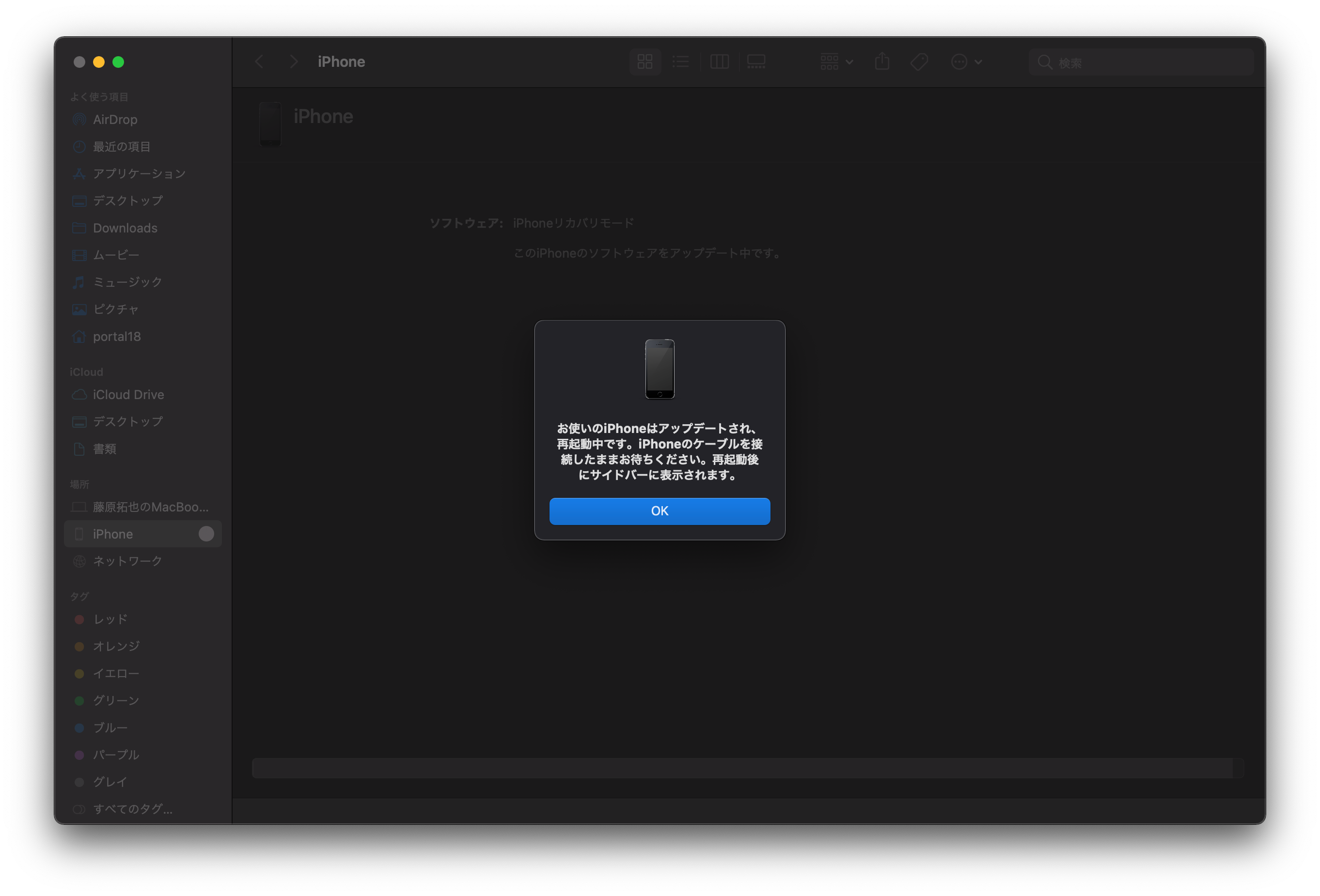This screenshot has height=896, width=1320.
Task: Open iCloud Drive in sidebar
Action: coord(128,395)
